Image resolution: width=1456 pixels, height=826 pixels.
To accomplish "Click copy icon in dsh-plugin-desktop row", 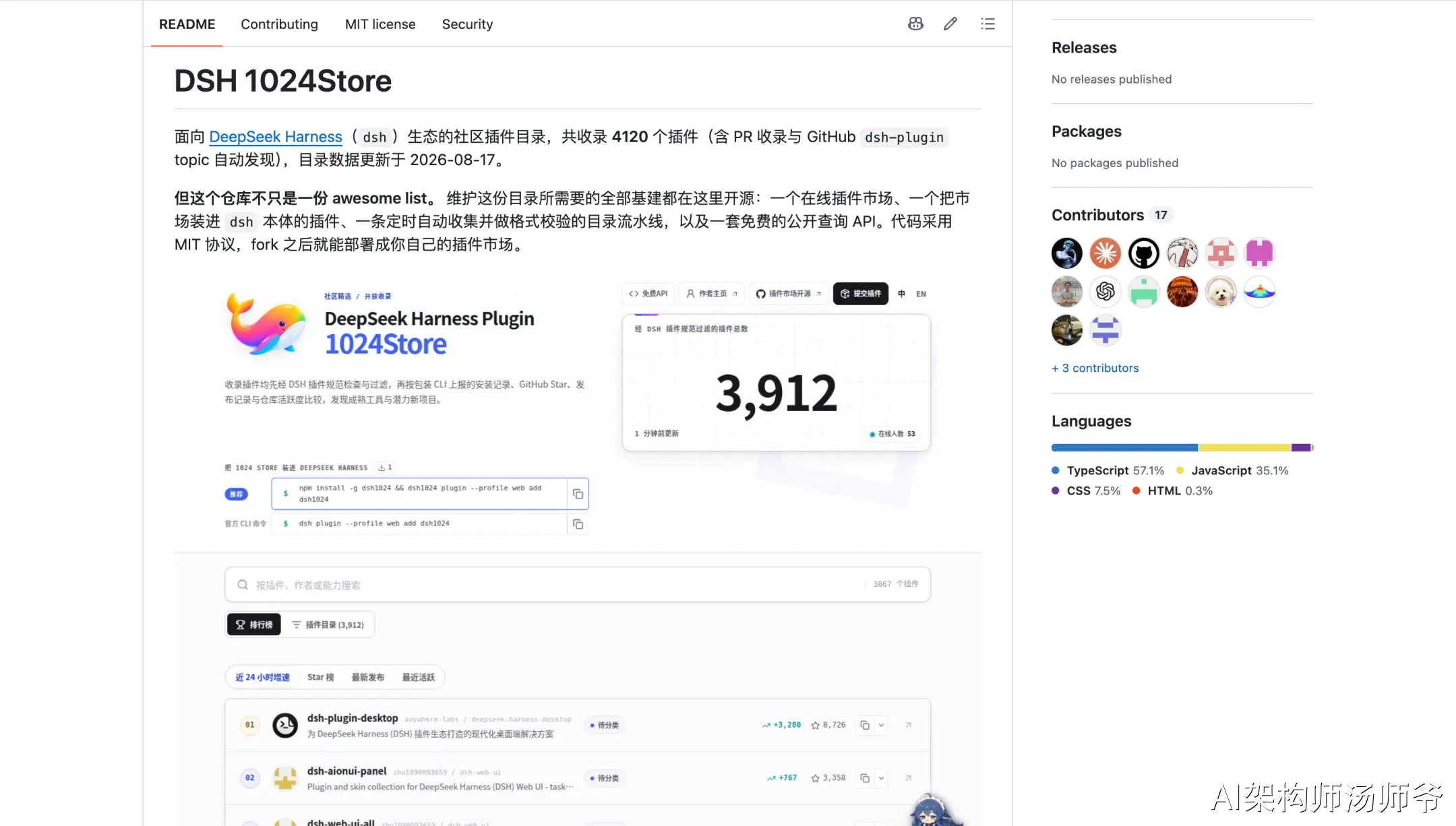I will (x=865, y=725).
